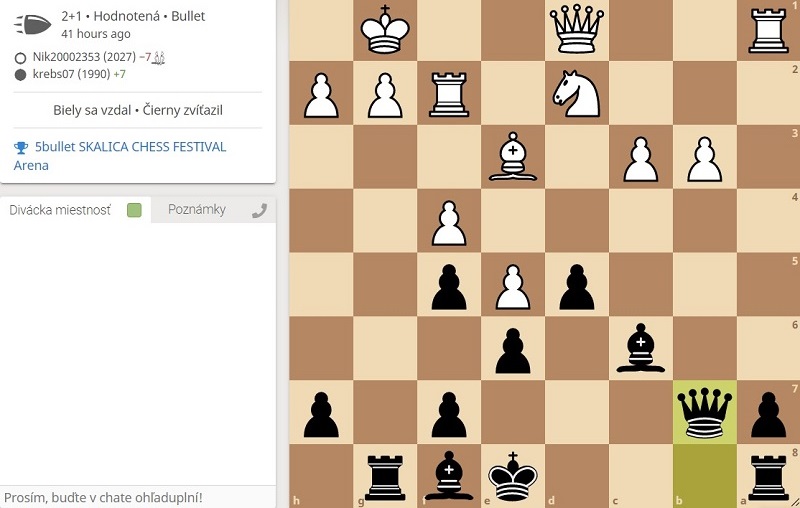Select the white pawn on b3
Screen dimensions: 800x508
(705, 157)
